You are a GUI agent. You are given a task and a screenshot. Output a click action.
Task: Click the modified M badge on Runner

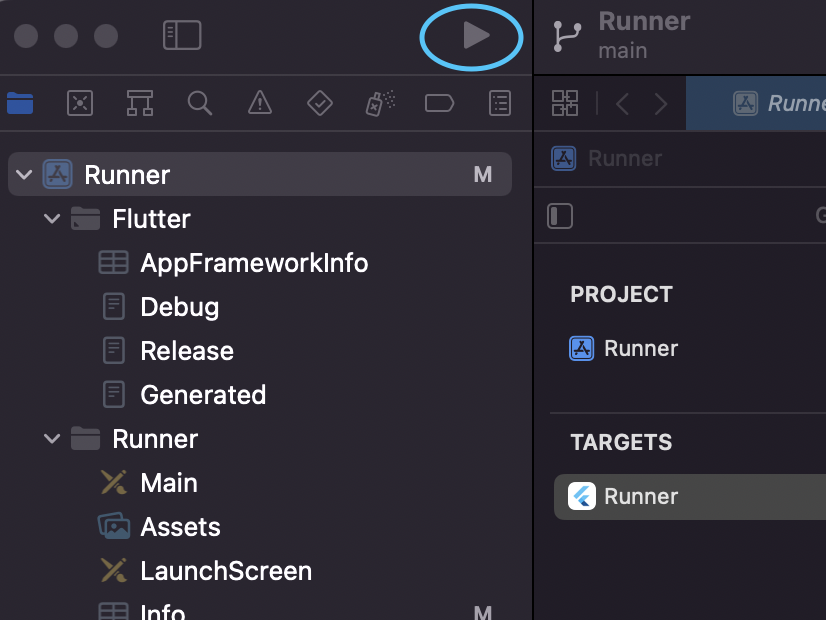pos(483,174)
